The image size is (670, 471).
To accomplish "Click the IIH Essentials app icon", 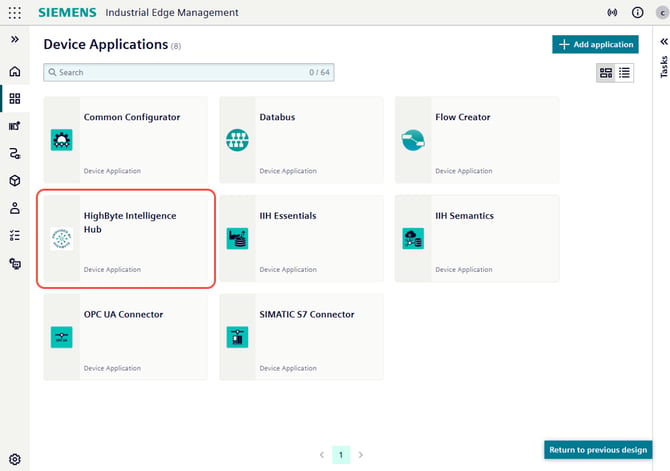I will [237, 238].
